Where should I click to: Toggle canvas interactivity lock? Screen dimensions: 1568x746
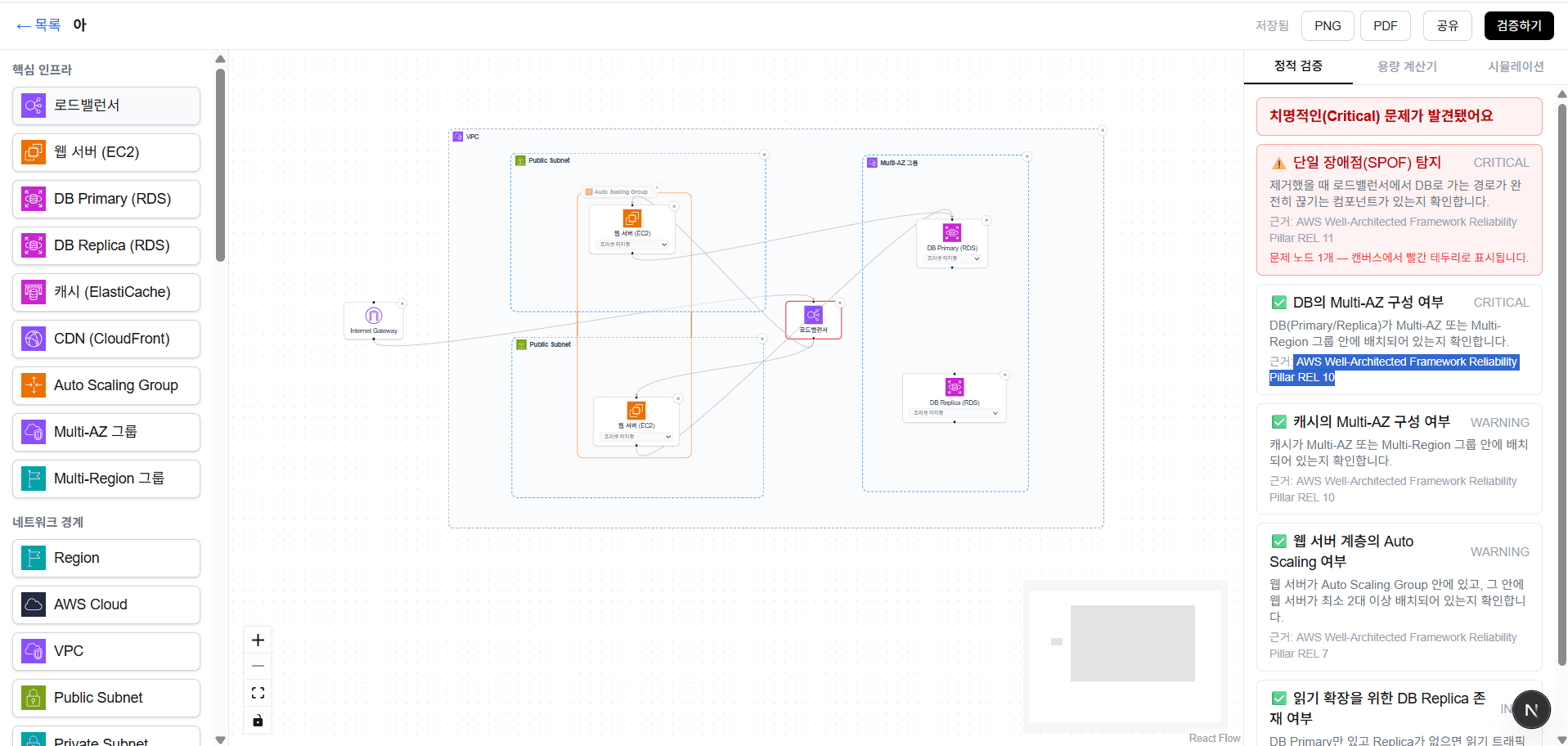258,720
